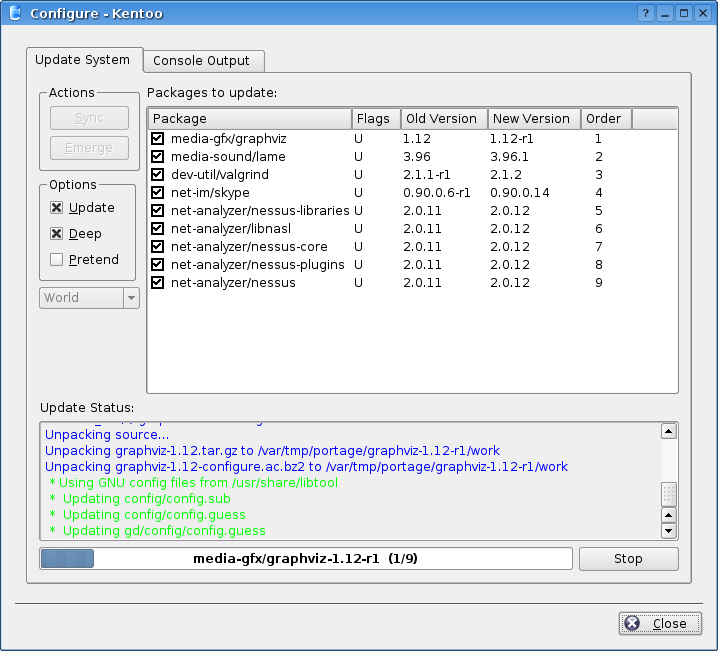
Task: Select the net-analyzer/libnasl package name
Action: tap(231, 228)
